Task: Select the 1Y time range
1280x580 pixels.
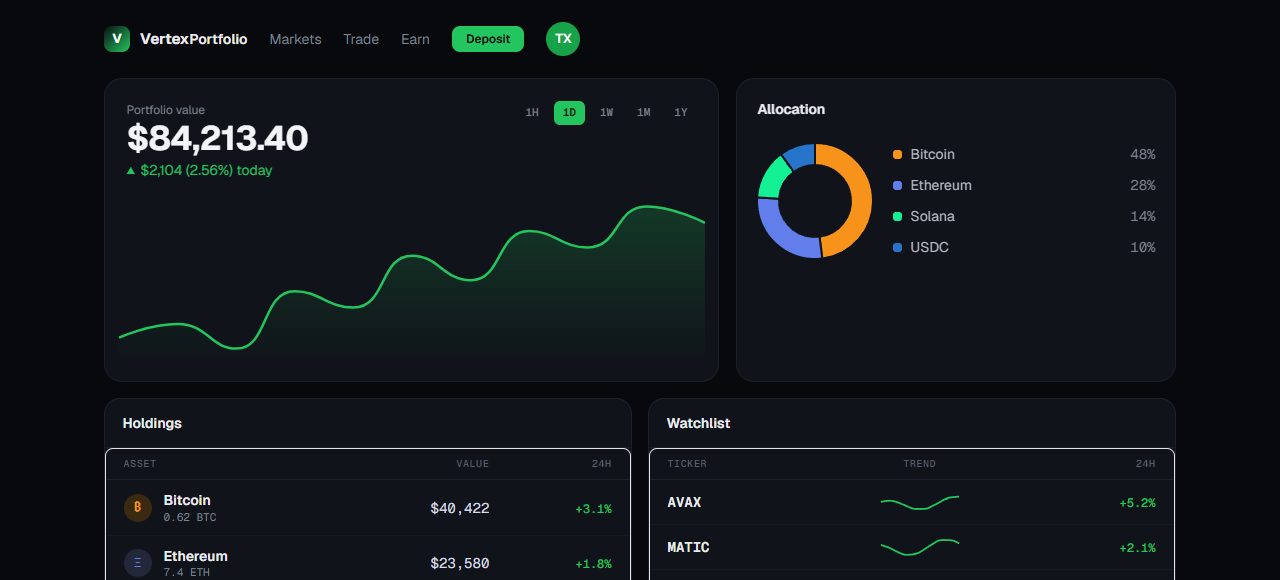Action: click(x=681, y=113)
